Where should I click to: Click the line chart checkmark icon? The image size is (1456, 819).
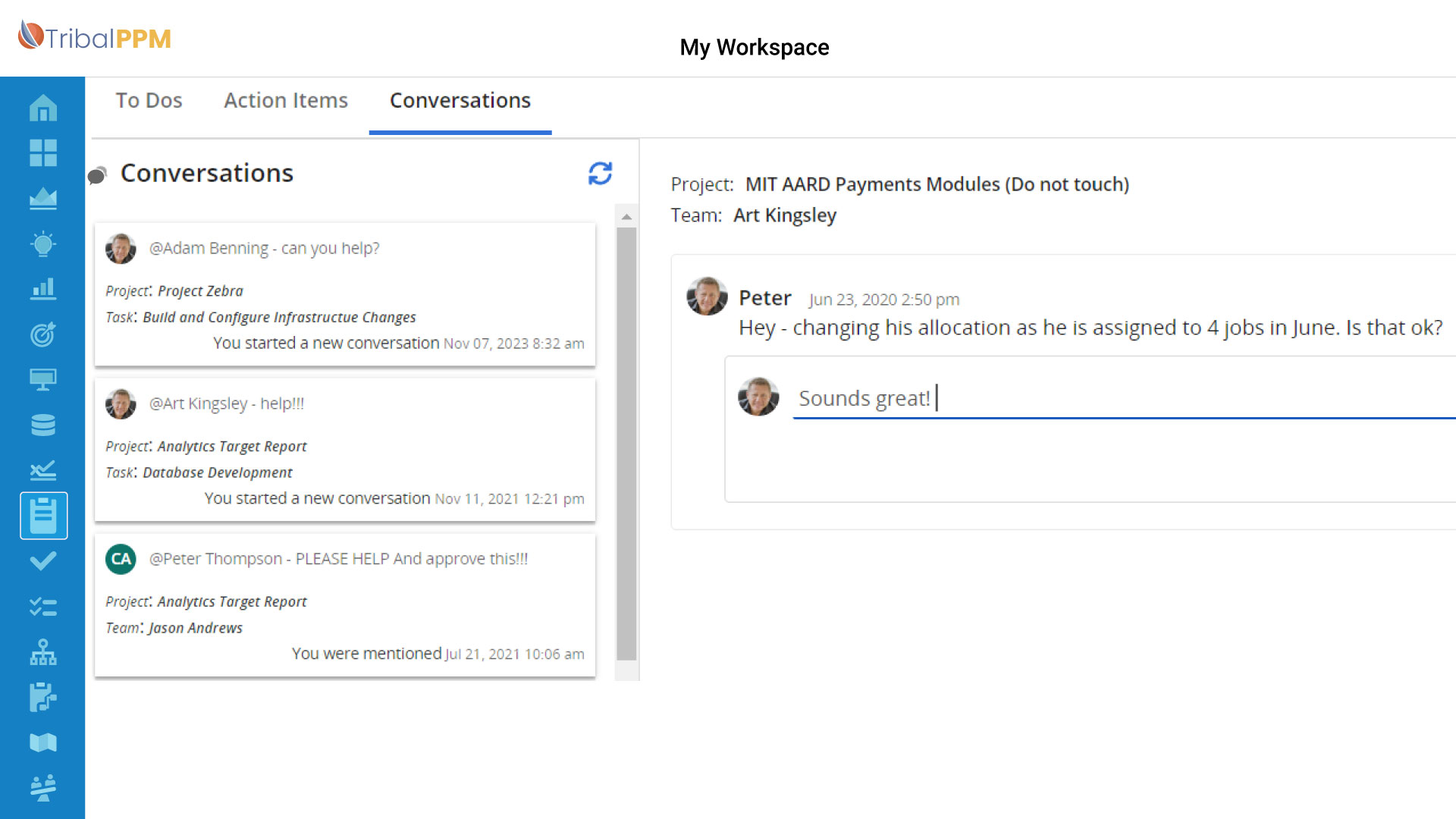point(43,470)
